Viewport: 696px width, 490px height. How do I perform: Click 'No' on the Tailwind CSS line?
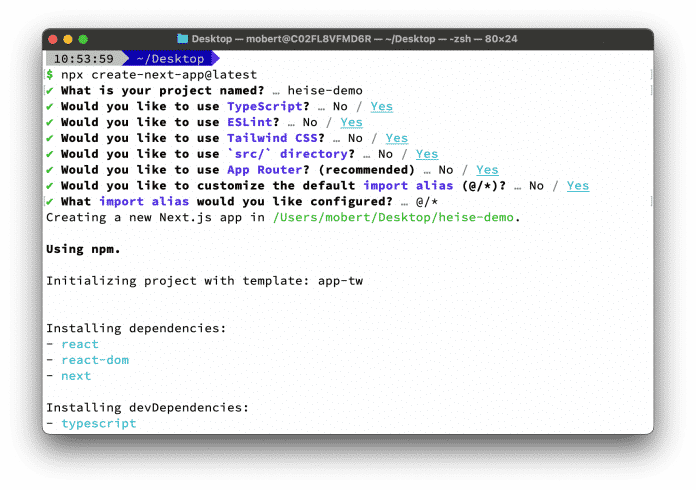click(x=355, y=138)
